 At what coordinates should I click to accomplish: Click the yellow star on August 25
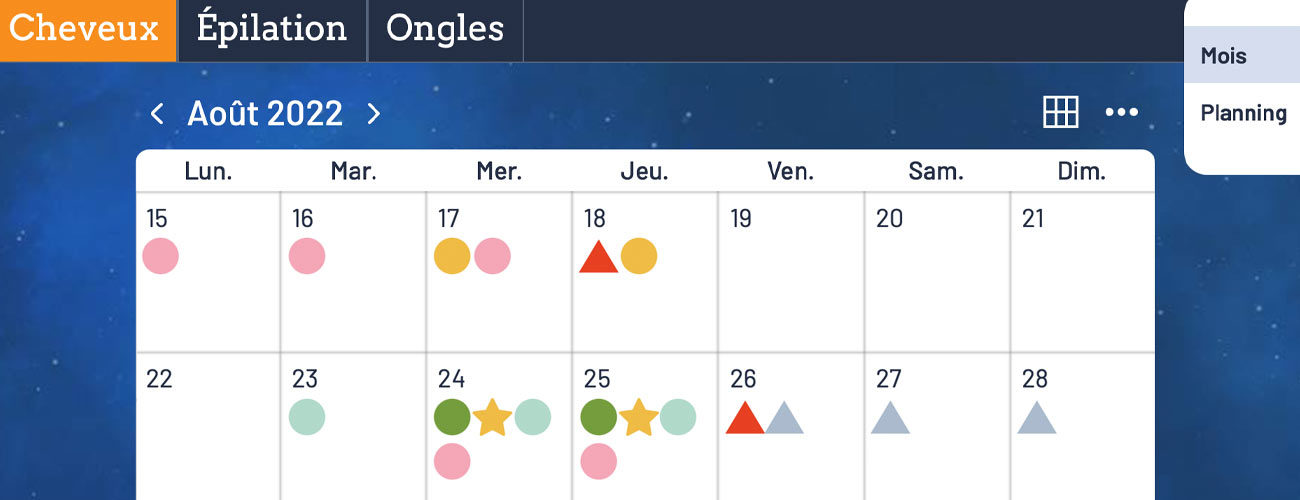coord(638,417)
